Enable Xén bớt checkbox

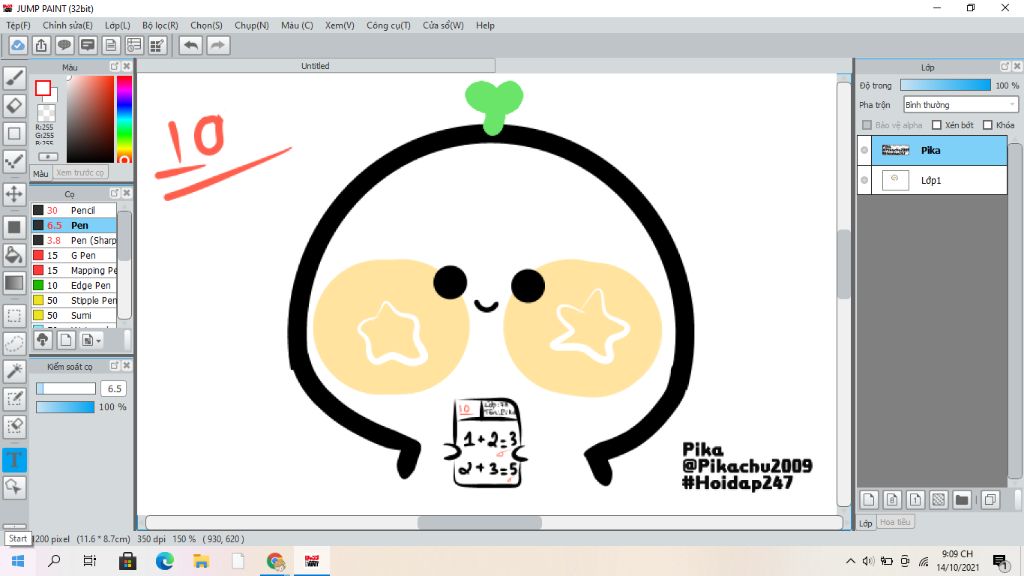click(x=936, y=125)
